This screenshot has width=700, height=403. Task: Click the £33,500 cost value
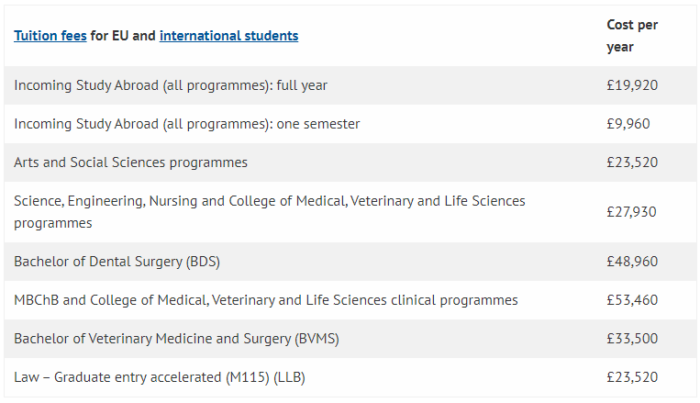632,338
